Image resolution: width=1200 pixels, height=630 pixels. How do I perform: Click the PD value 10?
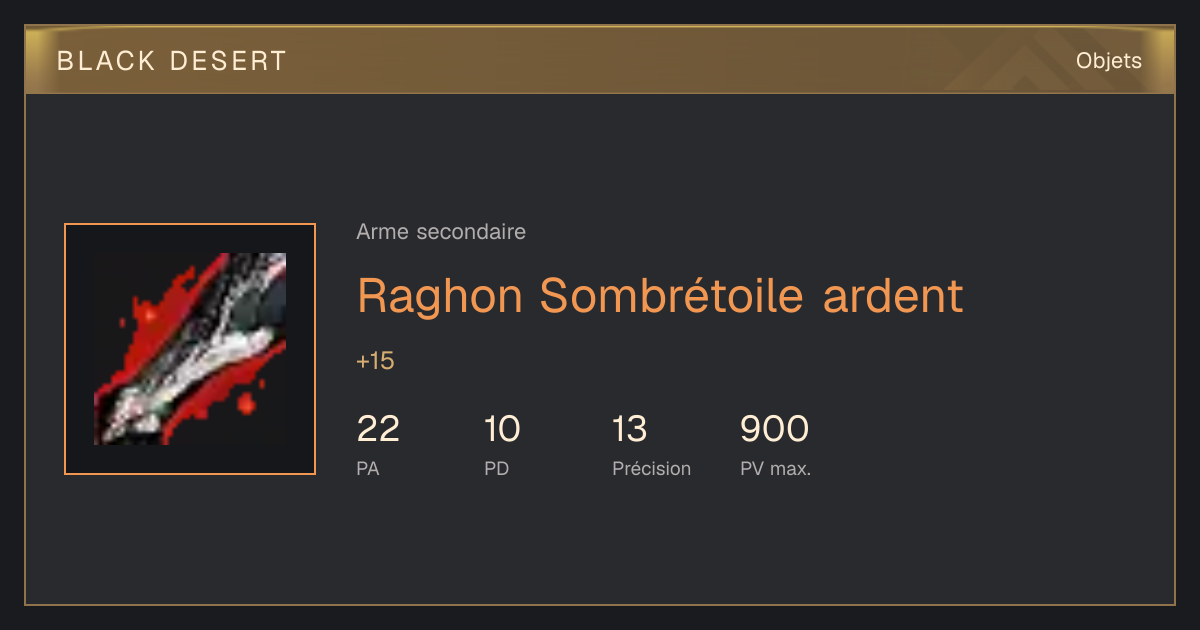tap(502, 429)
